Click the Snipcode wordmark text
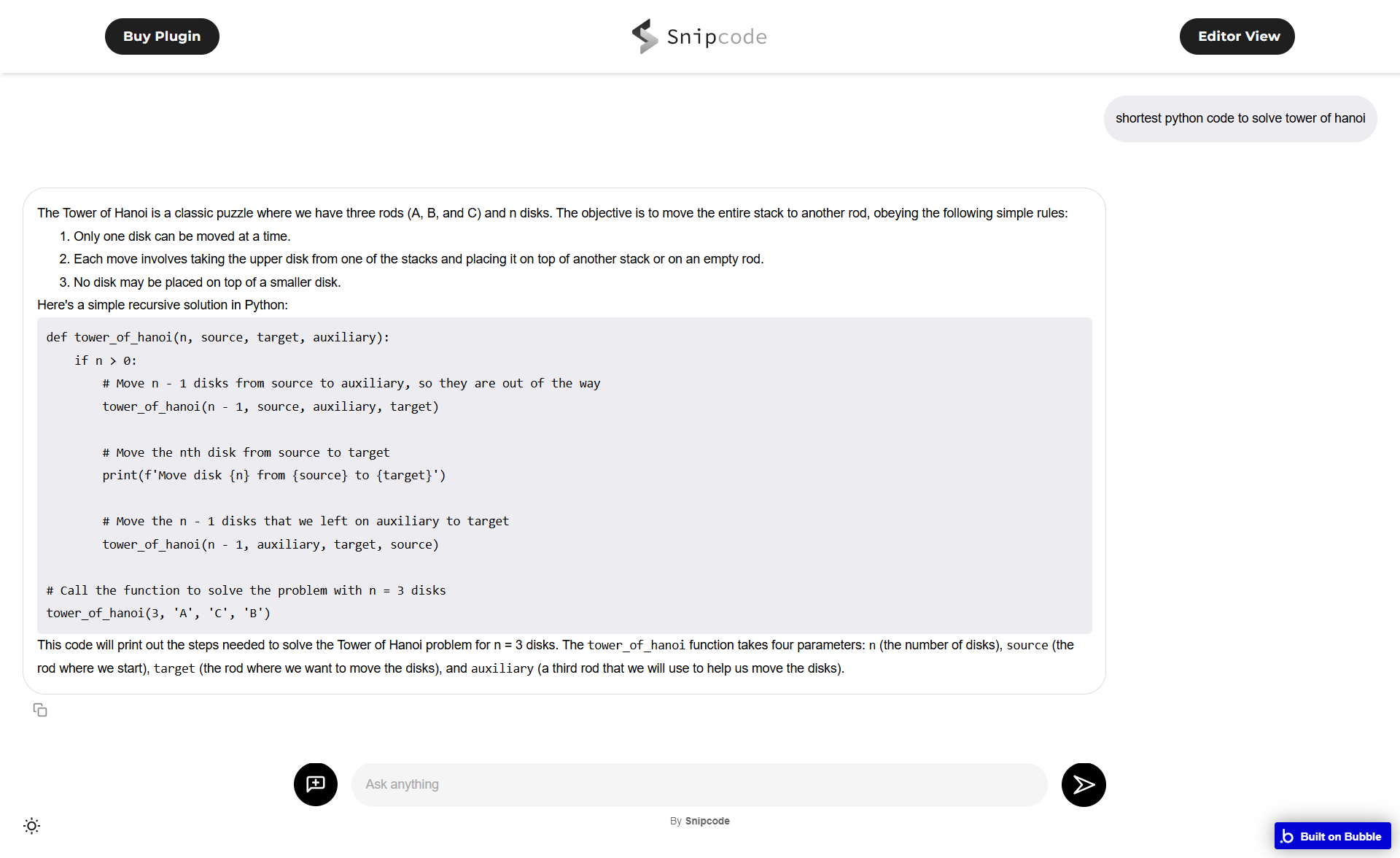This screenshot has height=858, width=1400. [717, 37]
